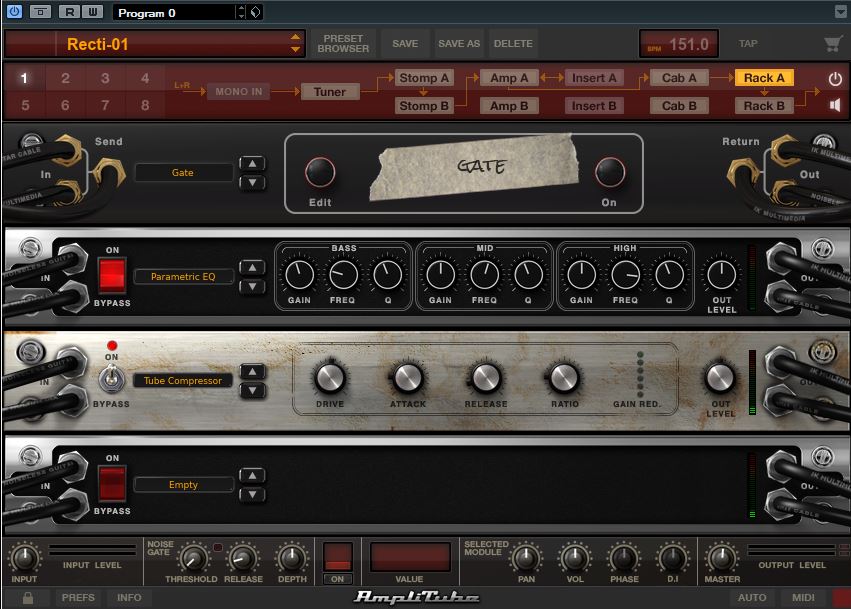This screenshot has width=851, height=609.
Task: Open the Program 0 dropdown
Action: 240,12
